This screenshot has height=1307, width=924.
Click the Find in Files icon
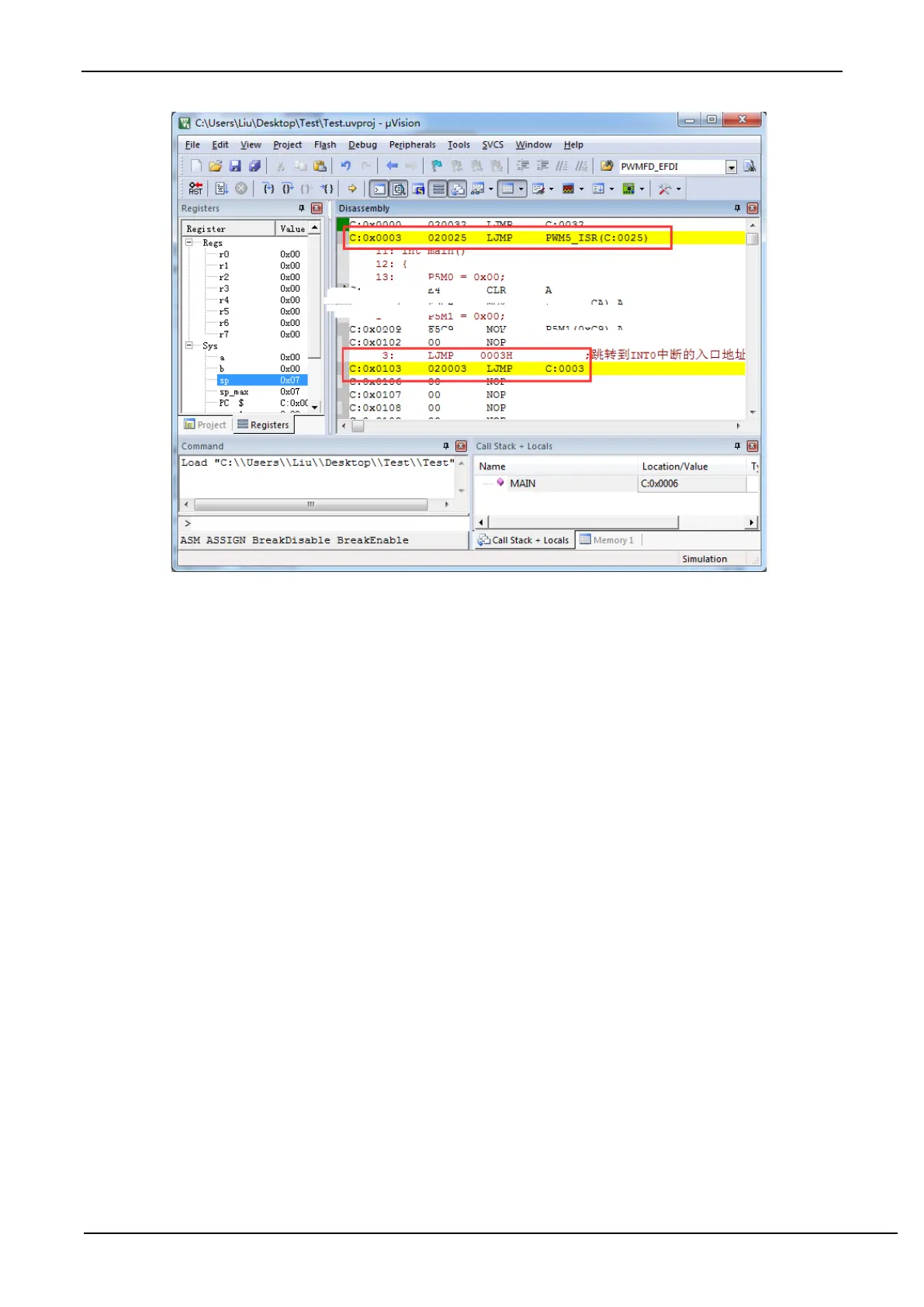[607, 166]
